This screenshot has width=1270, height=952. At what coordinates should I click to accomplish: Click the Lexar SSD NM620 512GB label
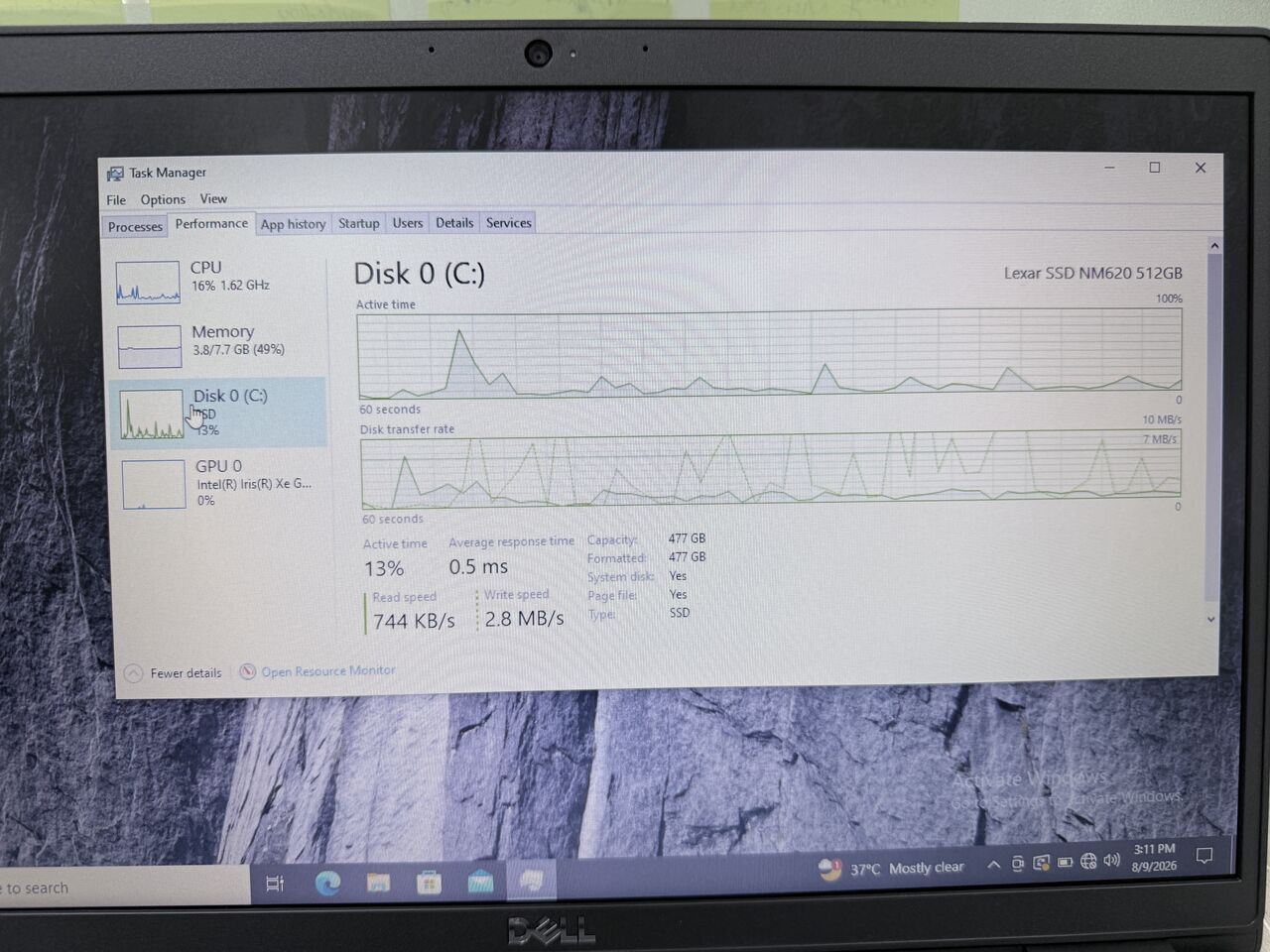click(1092, 273)
